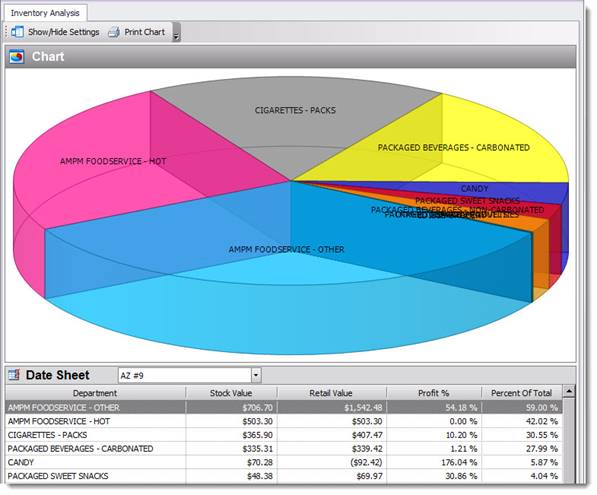597x495 pixels.
Task: Sort by the Department column header
Action: [x=95, y=393]
